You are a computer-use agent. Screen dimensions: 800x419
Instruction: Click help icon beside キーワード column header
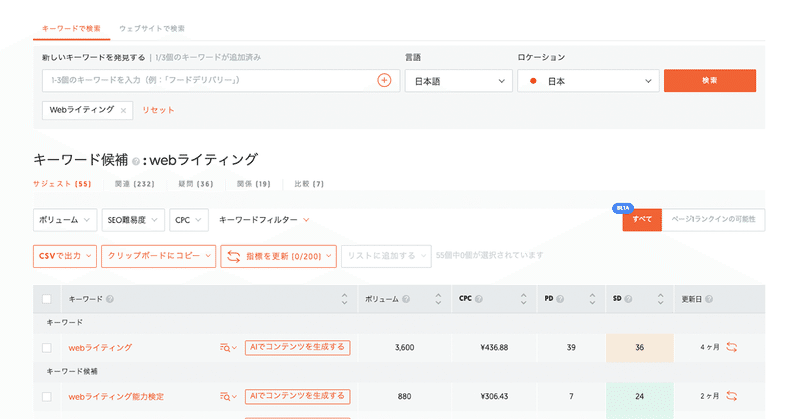coord(110,299)
